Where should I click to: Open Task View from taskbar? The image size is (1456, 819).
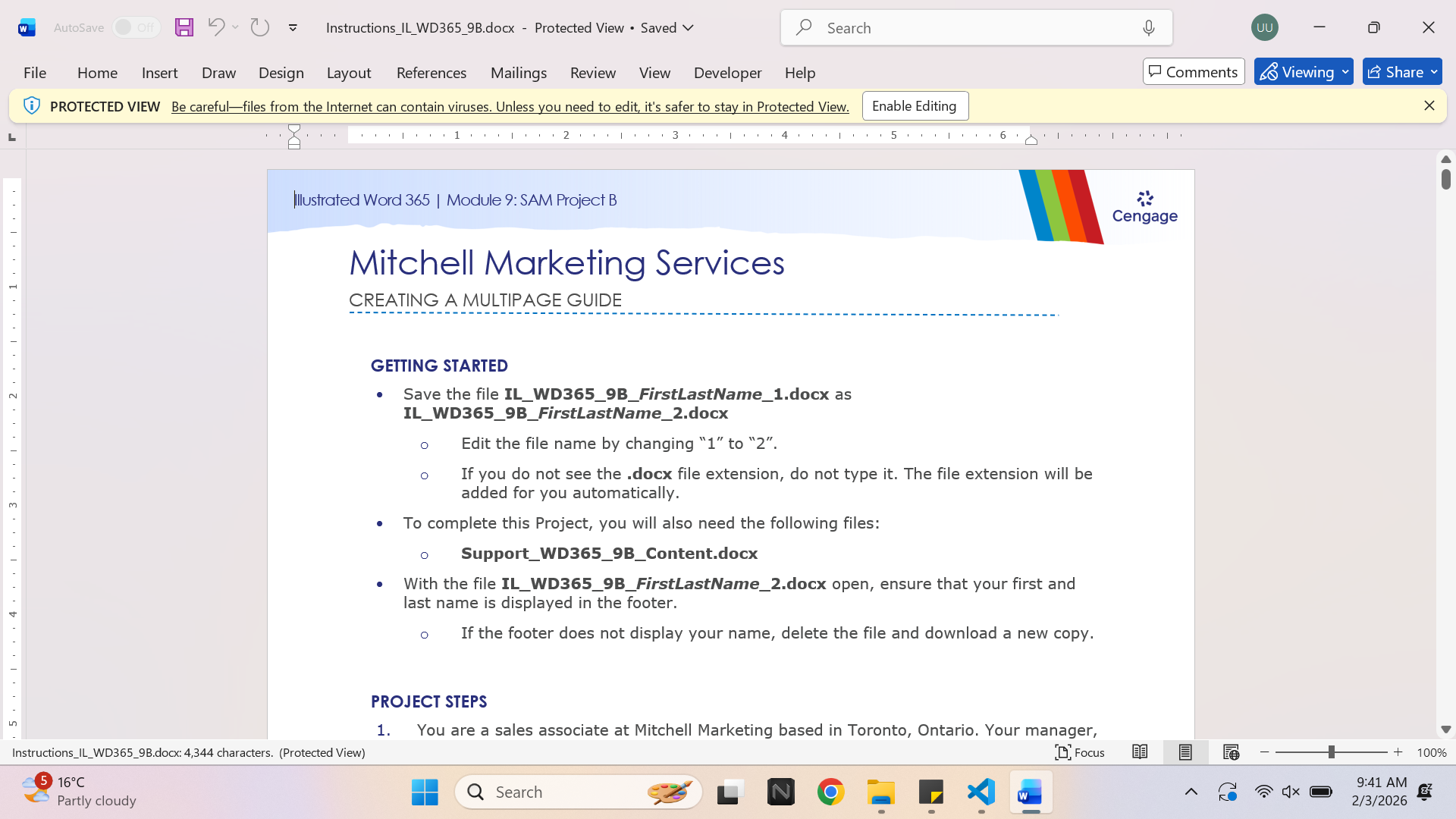point(730,792)
